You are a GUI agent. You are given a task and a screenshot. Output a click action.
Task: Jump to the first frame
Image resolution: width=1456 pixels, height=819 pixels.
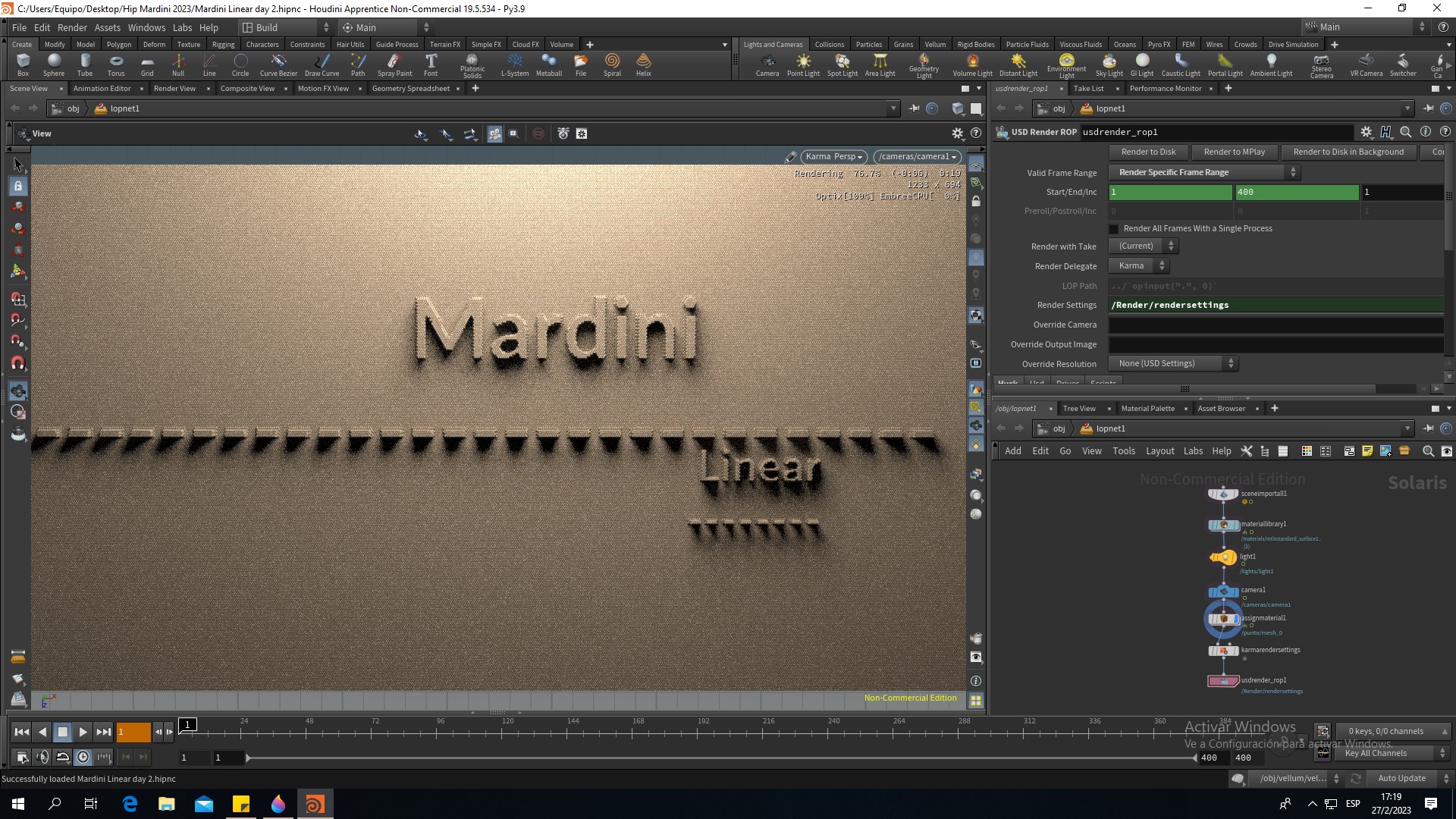coord(21,733)
